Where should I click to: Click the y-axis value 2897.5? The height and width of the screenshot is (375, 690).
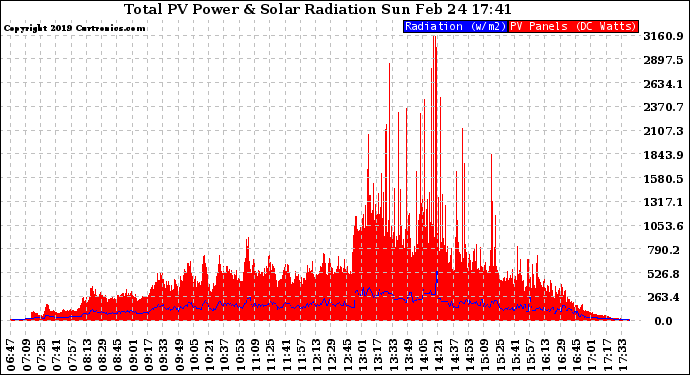tap(663, 60)
